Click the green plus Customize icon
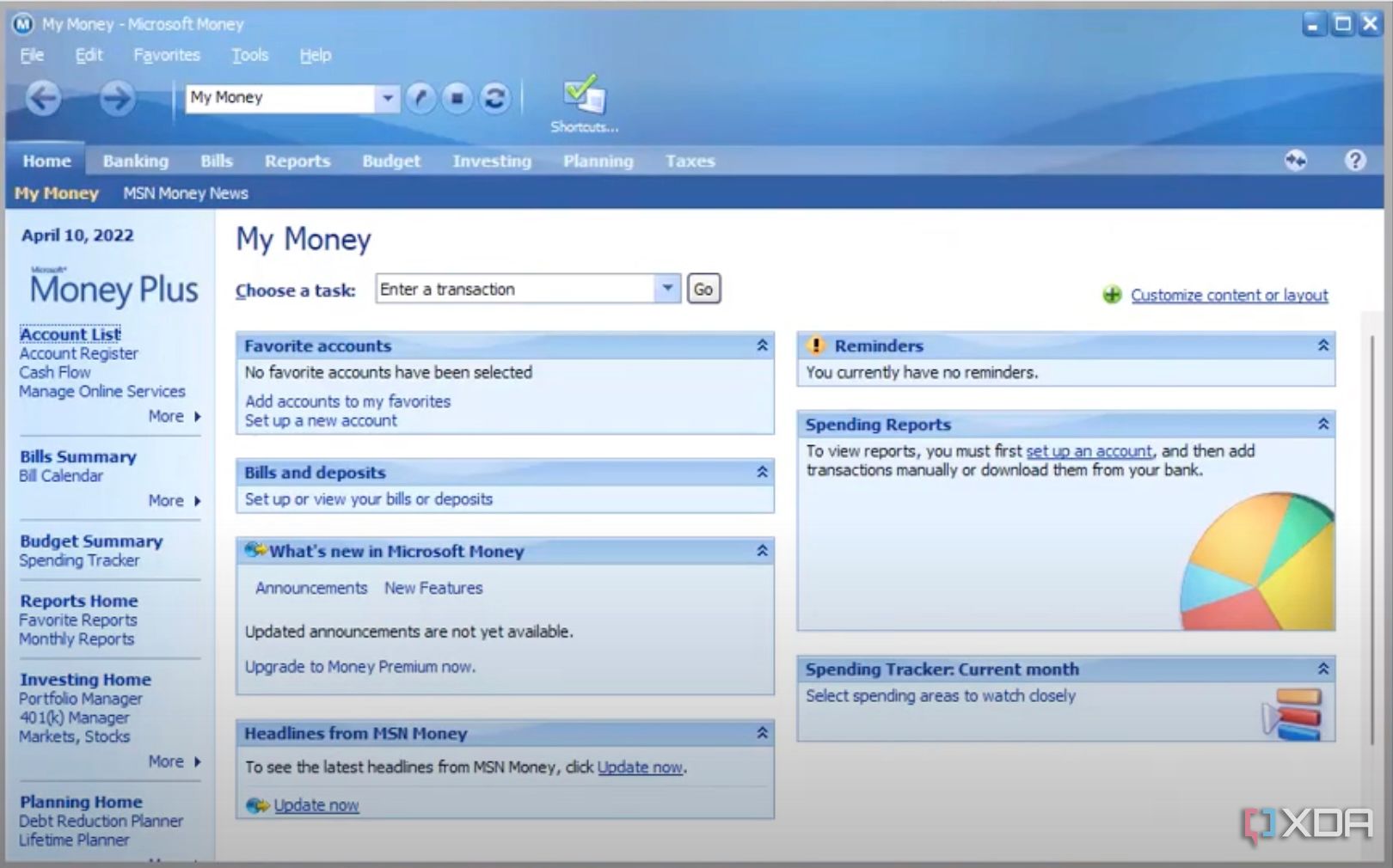1393x868 pixels. [x=1112, y=295]
